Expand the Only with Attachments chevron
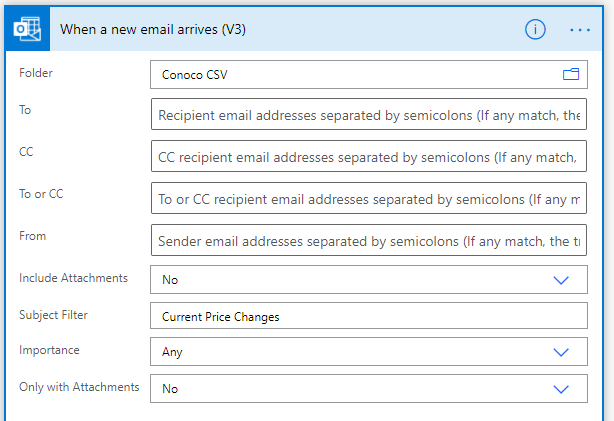The height and width of the screenshot is (421, 614). (561, 389)
